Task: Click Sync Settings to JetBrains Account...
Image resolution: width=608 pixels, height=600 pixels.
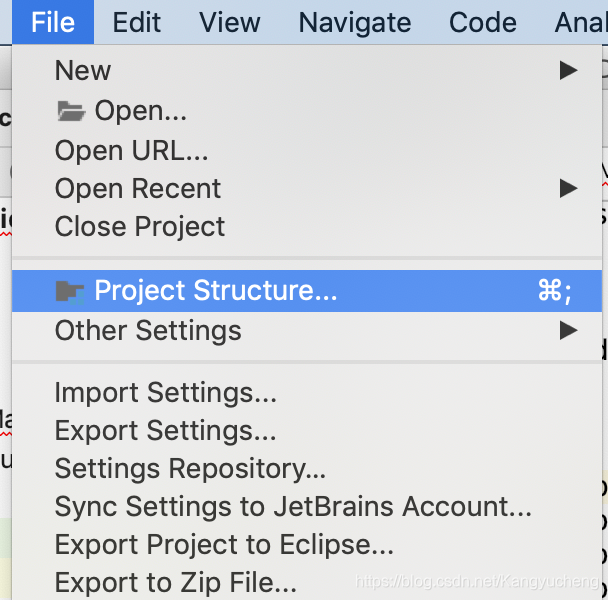Action: tap(293, 507)
